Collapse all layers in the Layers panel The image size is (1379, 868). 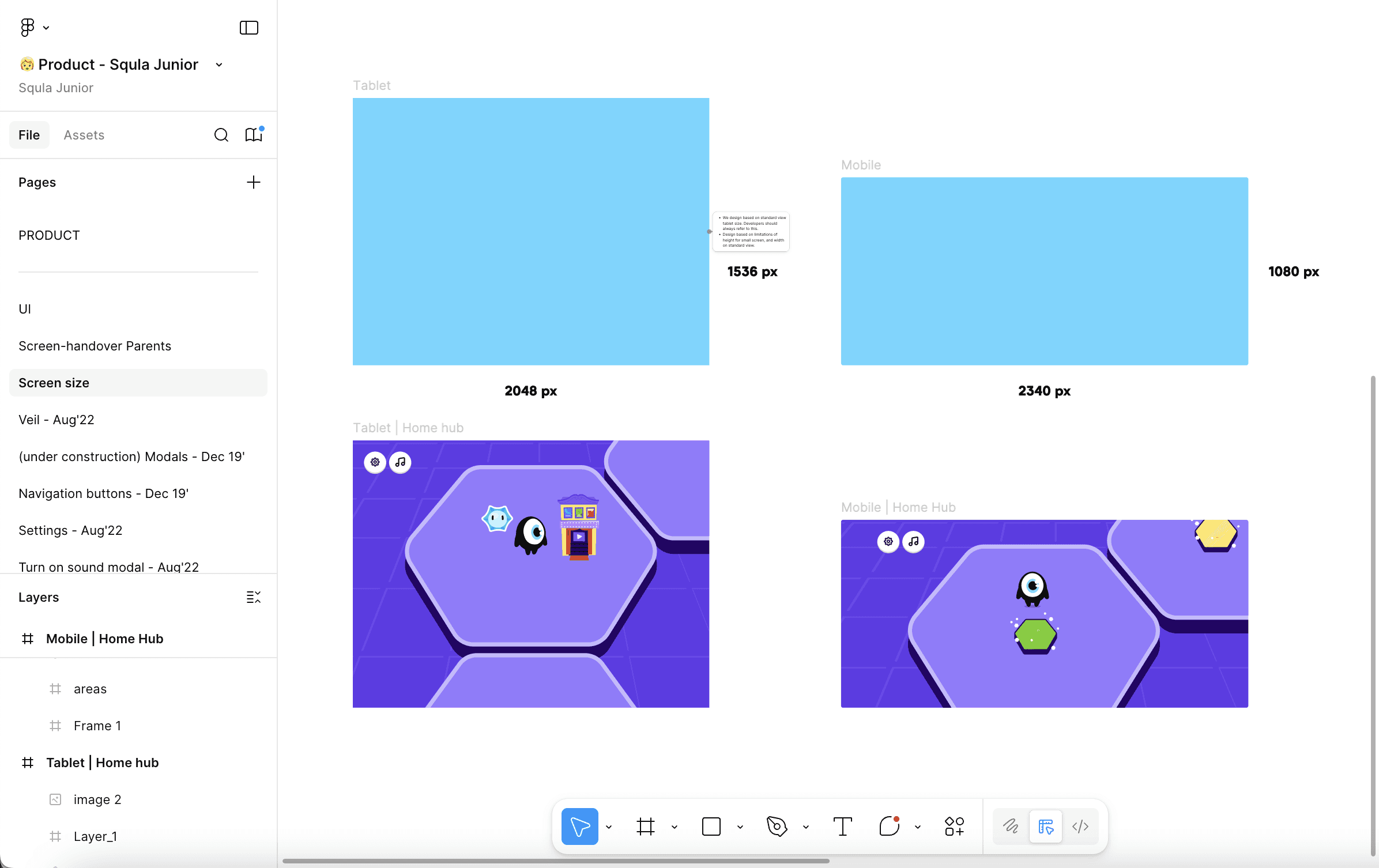pyautogui.click(x=254, y=598)
